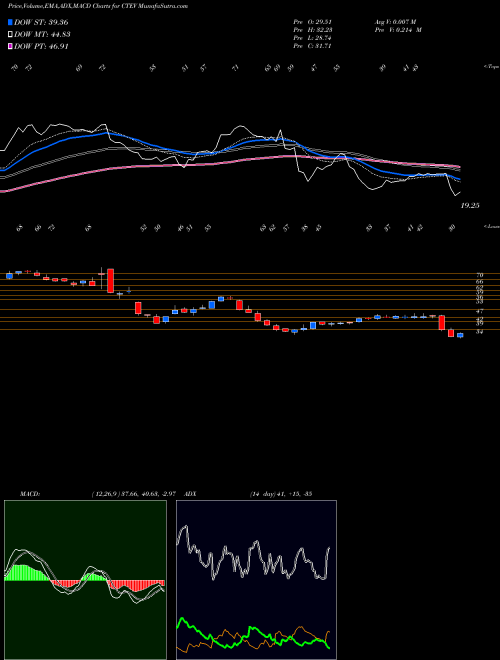Click the 'DOW PT: 46.91' legend text
Image resolution: width=500 pixels, height=660 pixels.
pos(41,47)
